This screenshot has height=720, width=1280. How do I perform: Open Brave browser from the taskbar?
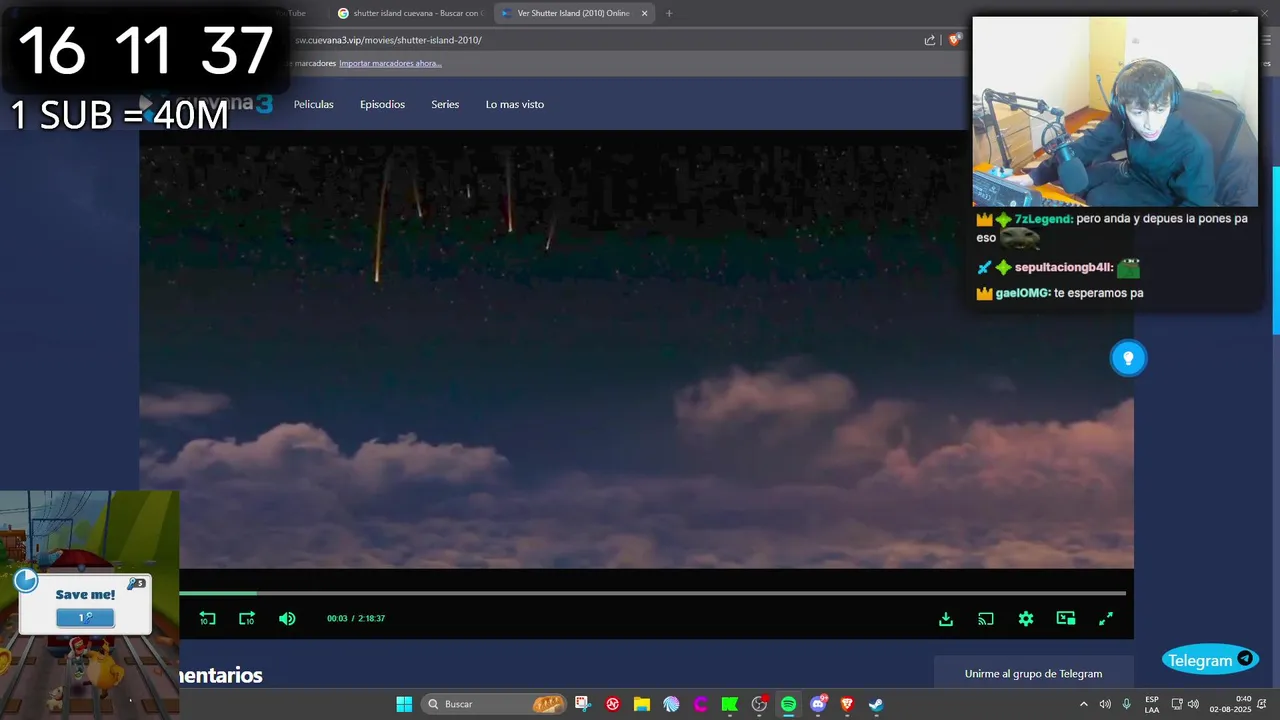[847, 704]
